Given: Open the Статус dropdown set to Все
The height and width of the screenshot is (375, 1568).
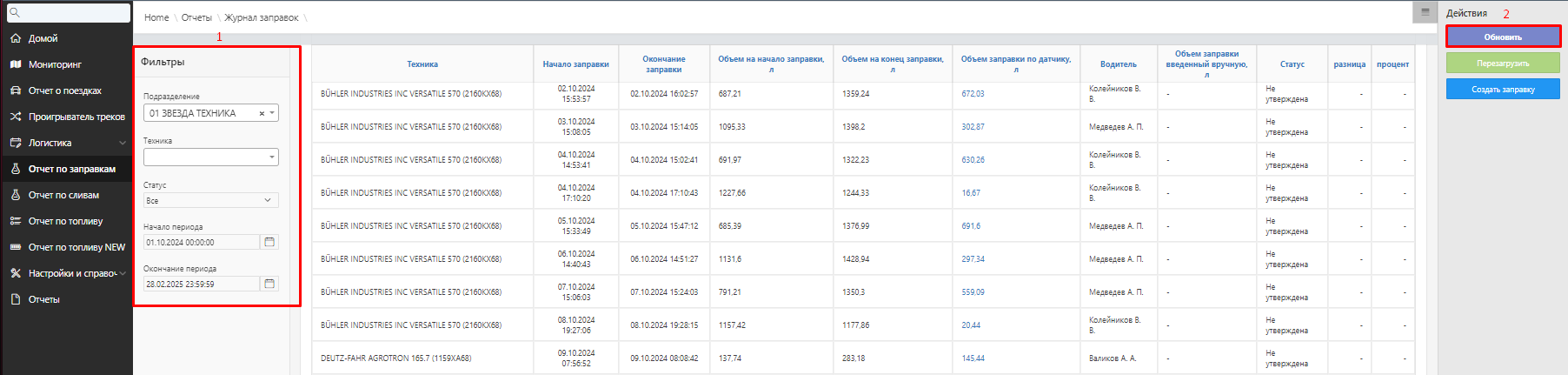Looking at the screenshot, I should pos(210,200).
